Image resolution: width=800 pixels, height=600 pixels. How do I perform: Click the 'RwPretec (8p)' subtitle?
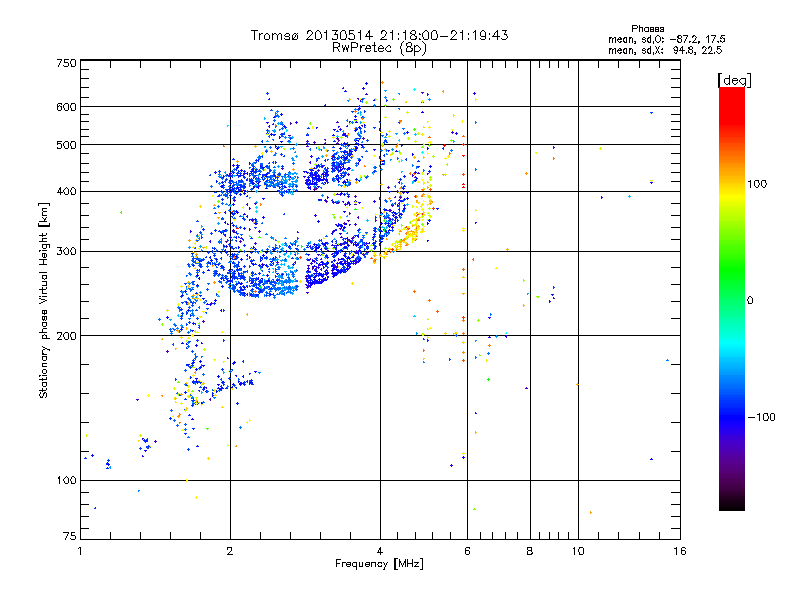coord(379,48)
